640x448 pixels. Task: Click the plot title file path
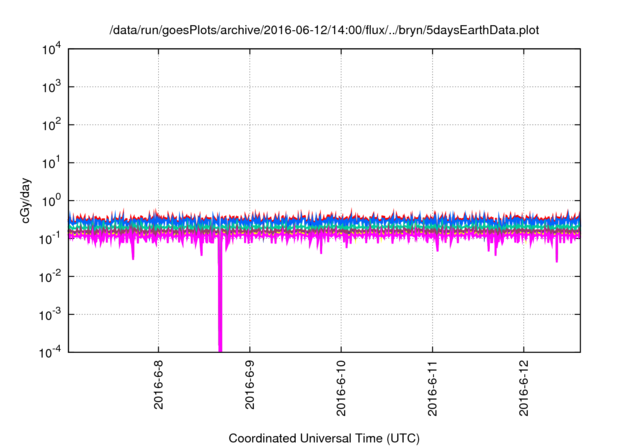point(324,30)
